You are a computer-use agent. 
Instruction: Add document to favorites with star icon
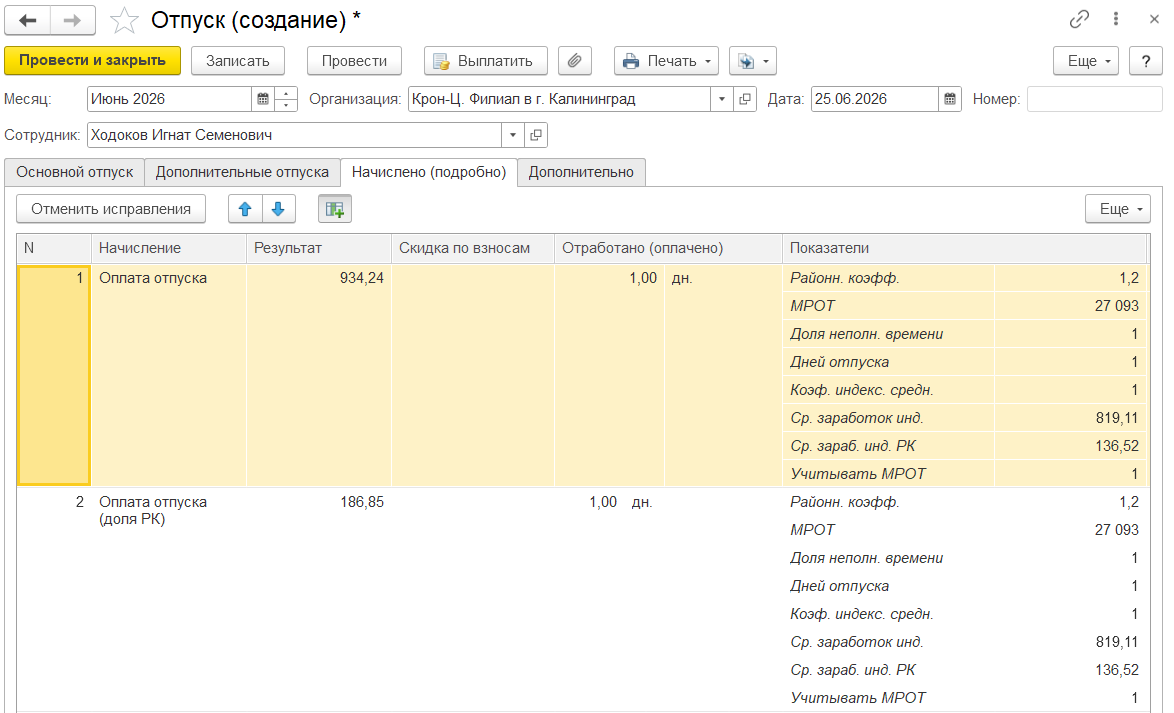click(x=124, y=20)
